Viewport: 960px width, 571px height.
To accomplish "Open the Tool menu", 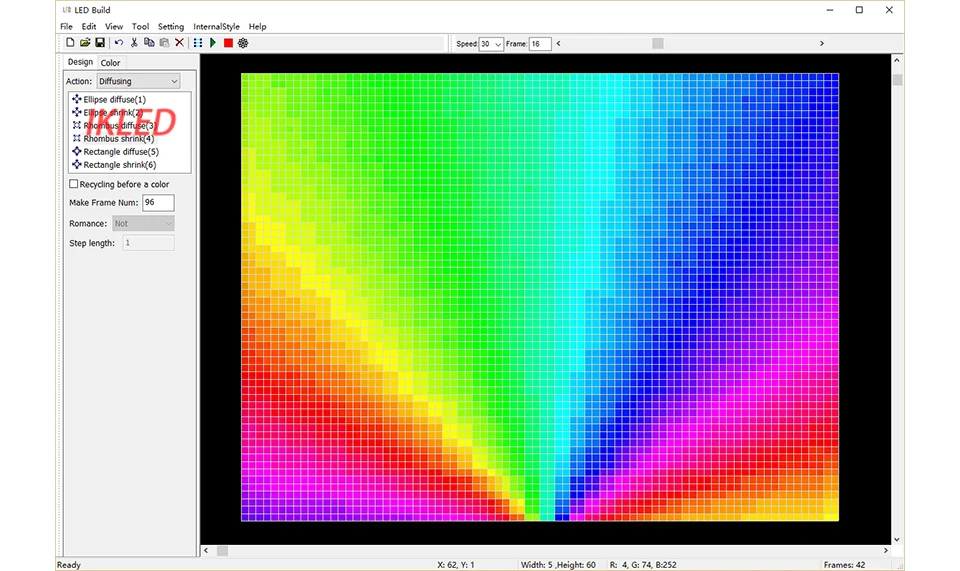I will coord(140,26).
